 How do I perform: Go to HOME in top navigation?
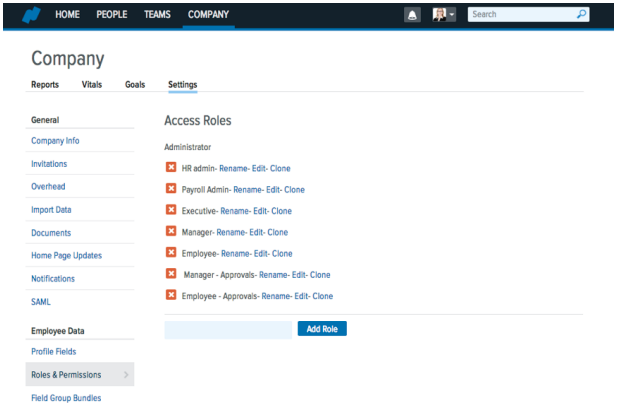[x=67, y=15]
